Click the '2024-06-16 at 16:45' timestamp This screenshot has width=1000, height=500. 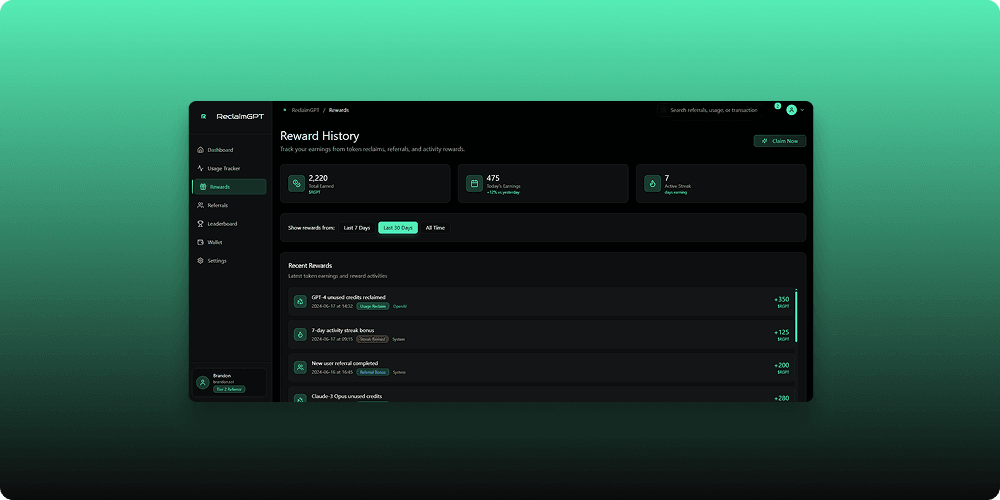tap(332, 372)
